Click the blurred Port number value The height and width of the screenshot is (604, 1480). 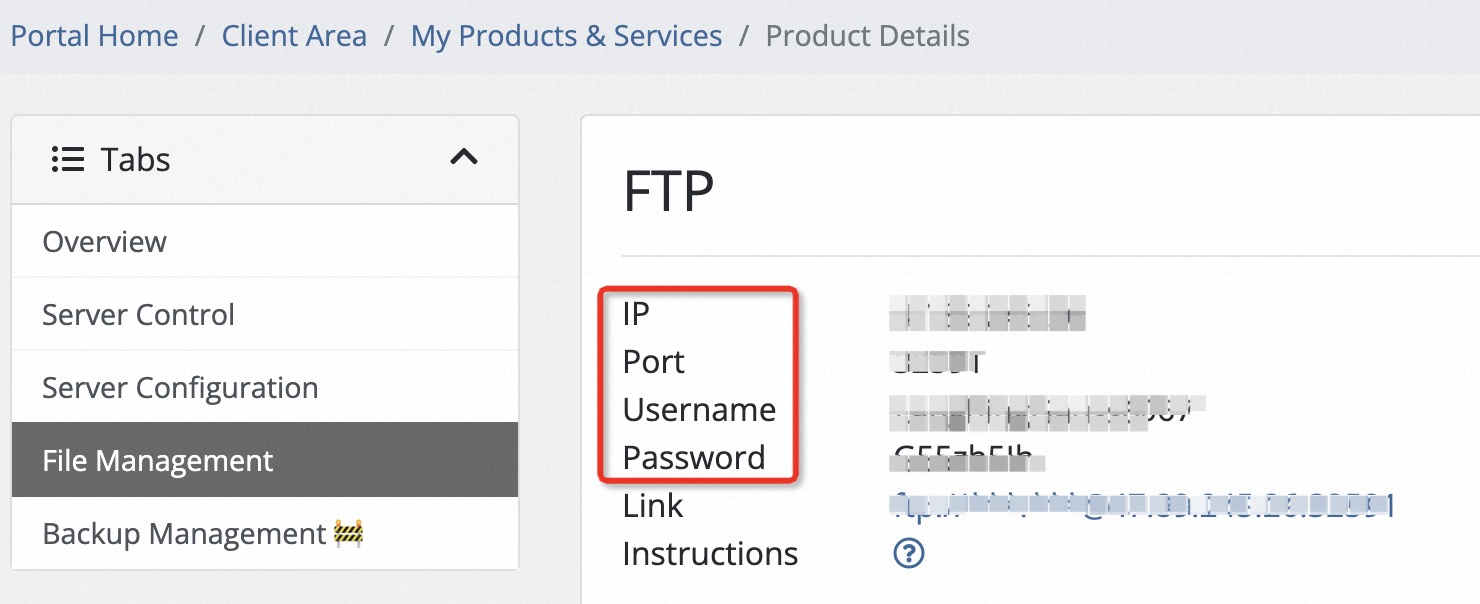pyautogui.click(x=937, y=361)
